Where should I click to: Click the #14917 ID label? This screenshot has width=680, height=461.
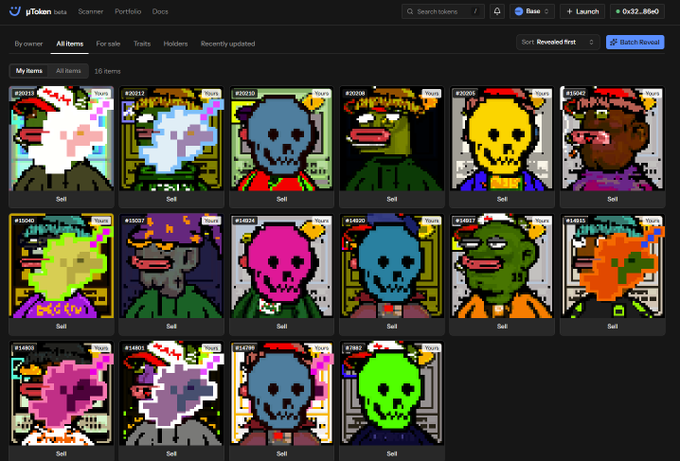click(x=465, y=221)
